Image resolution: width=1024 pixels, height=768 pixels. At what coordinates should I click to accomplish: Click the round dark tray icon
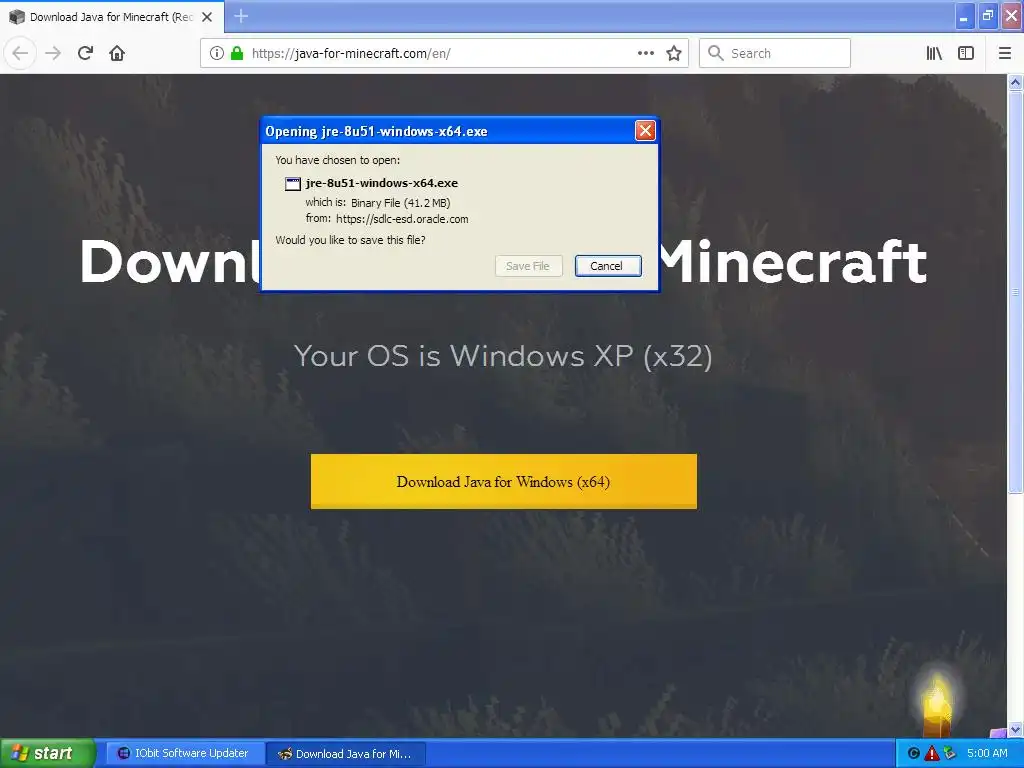coord(914,753)
